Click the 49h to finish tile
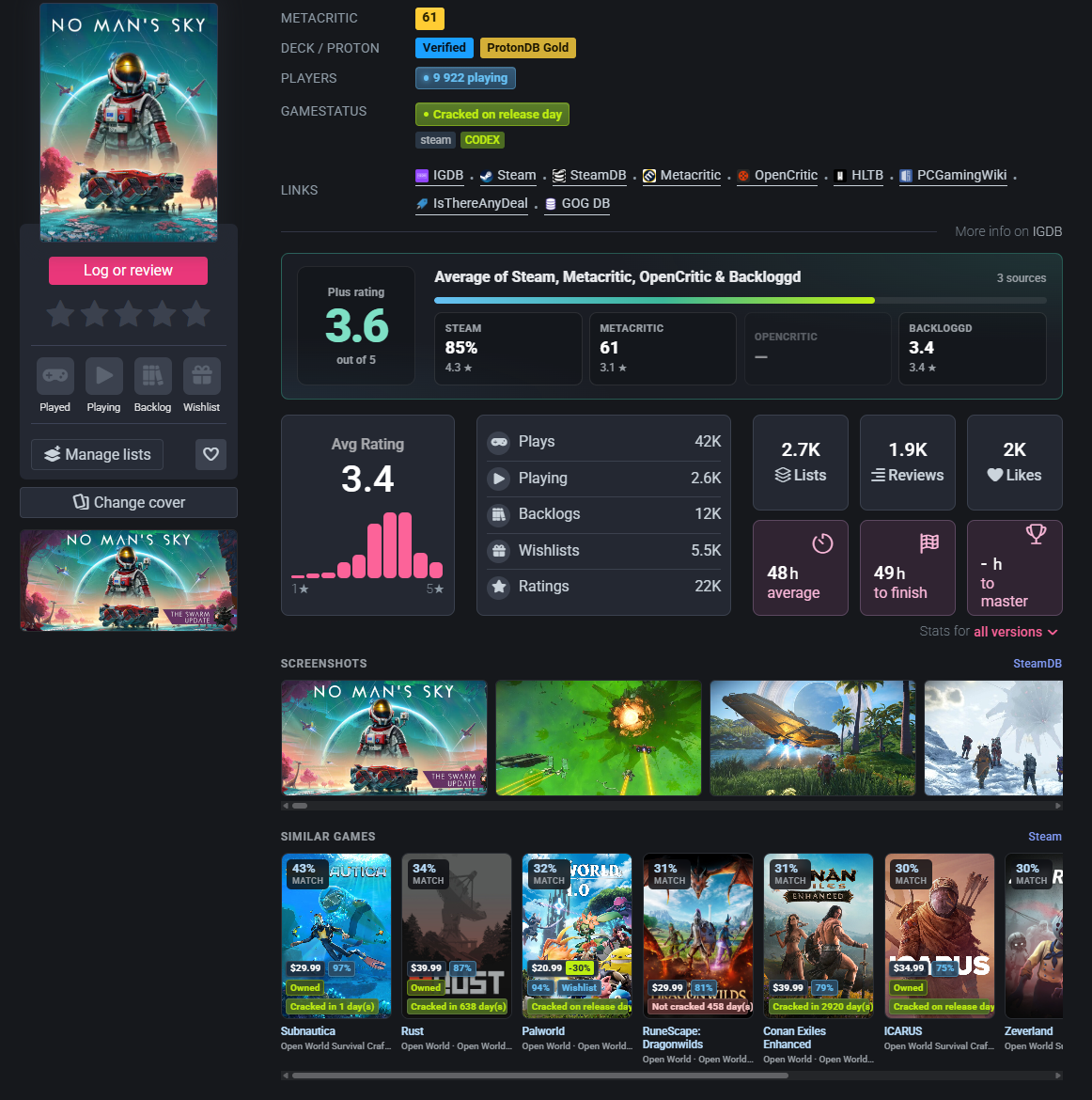Screen dimensions: 1092x1100 pyautogui.click(x=908, y=568)
